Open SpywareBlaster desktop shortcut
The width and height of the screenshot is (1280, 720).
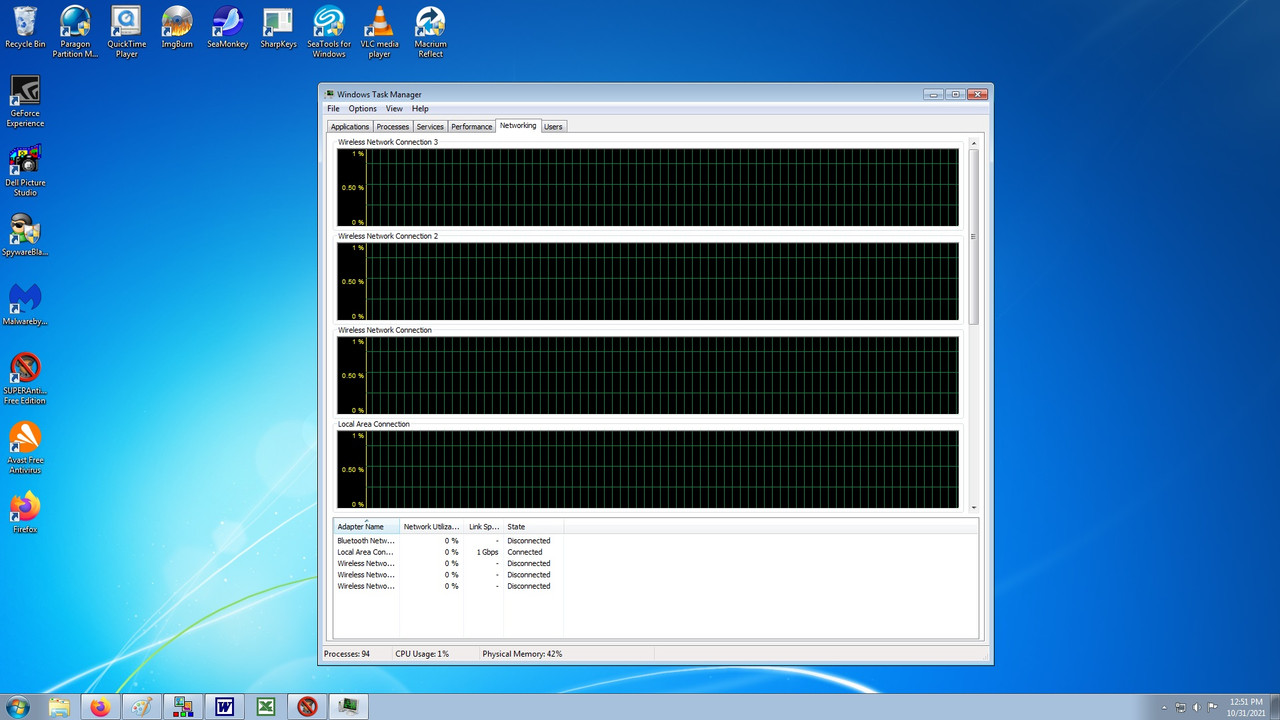click(x=25, y=235)
